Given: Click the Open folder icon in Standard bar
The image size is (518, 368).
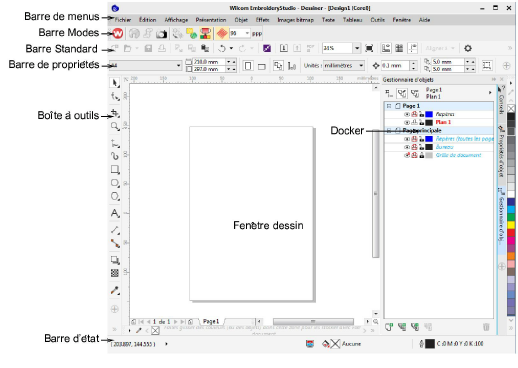Looking at the screenshot, I should 127,48.
